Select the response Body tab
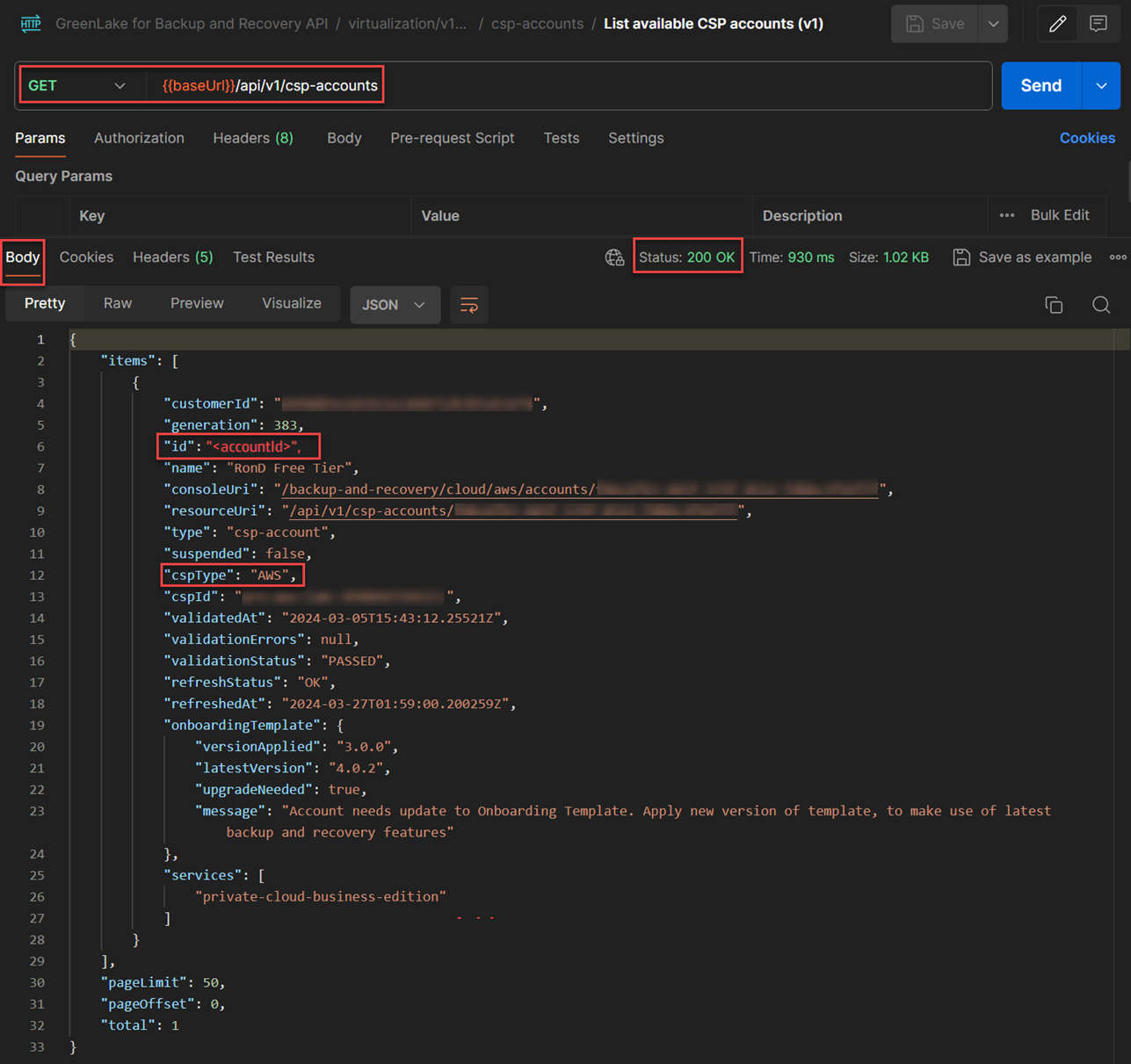 [x=23, y=257]
